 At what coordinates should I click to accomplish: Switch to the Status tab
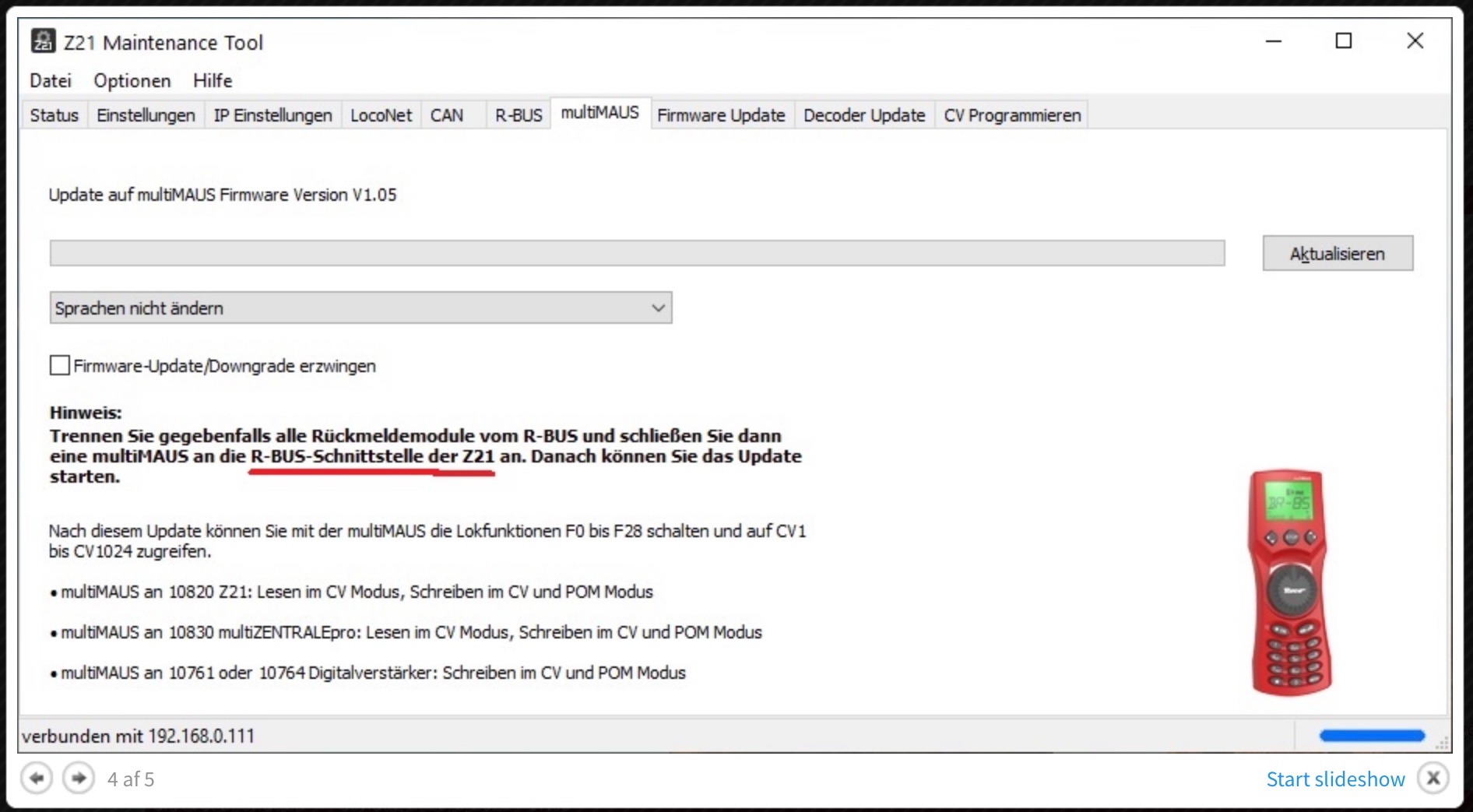tap(54, 115)
